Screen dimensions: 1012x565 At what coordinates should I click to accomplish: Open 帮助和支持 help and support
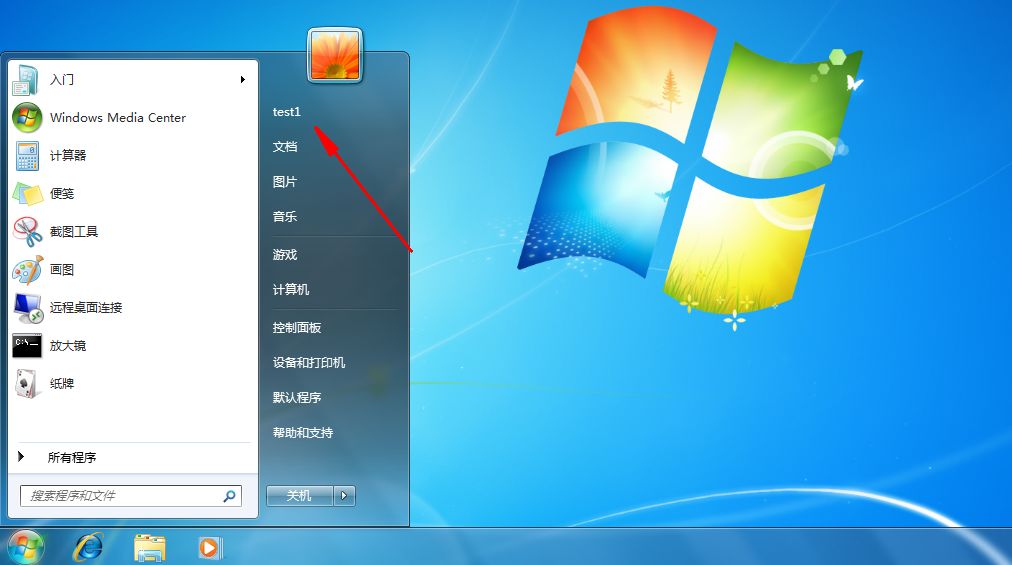303,433
